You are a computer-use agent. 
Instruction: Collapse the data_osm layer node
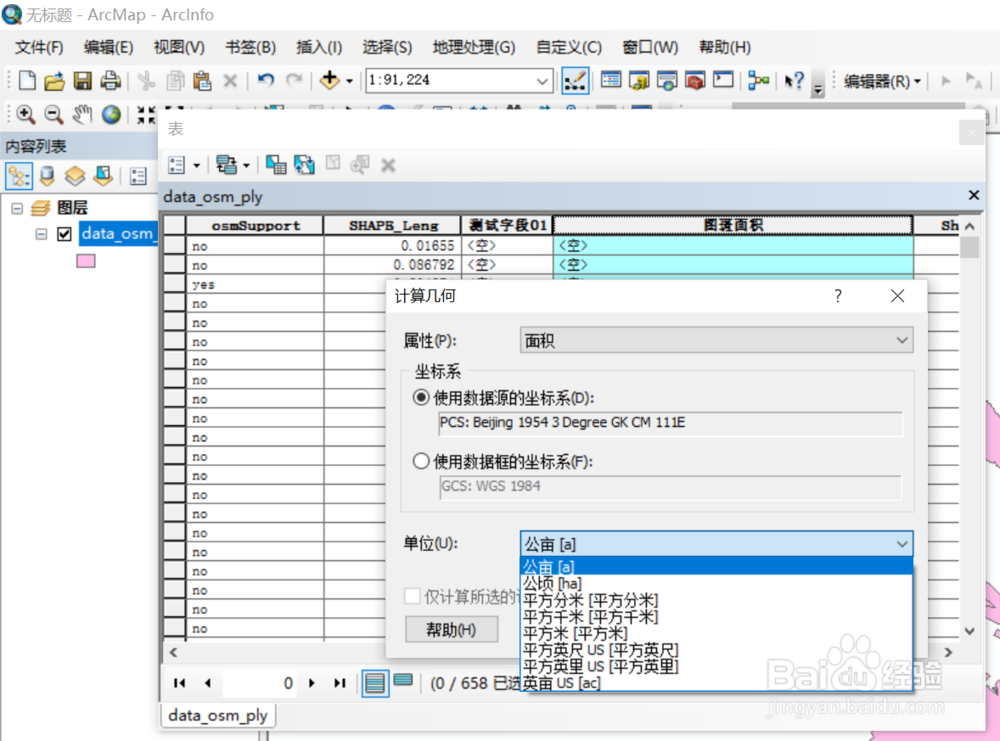[x=41, y=234]
